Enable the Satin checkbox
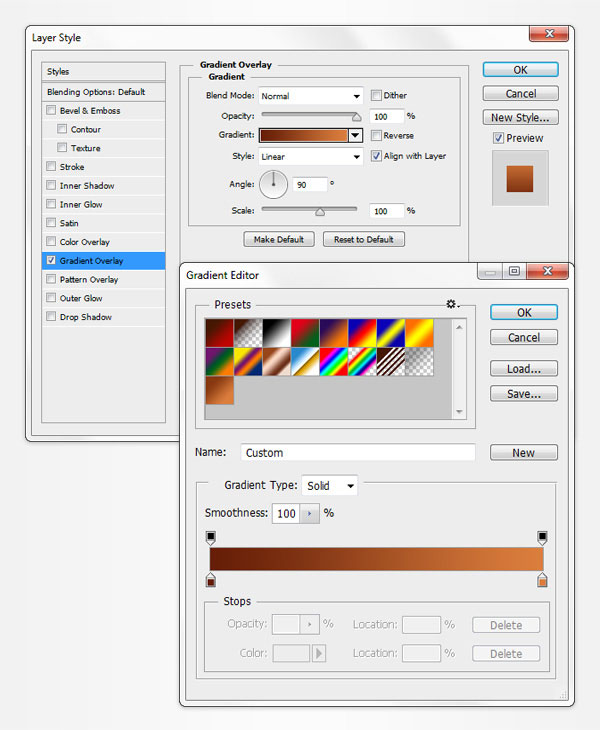Viewport: 600px width, 730px height. pyautogui.click(x=51, y=223)
